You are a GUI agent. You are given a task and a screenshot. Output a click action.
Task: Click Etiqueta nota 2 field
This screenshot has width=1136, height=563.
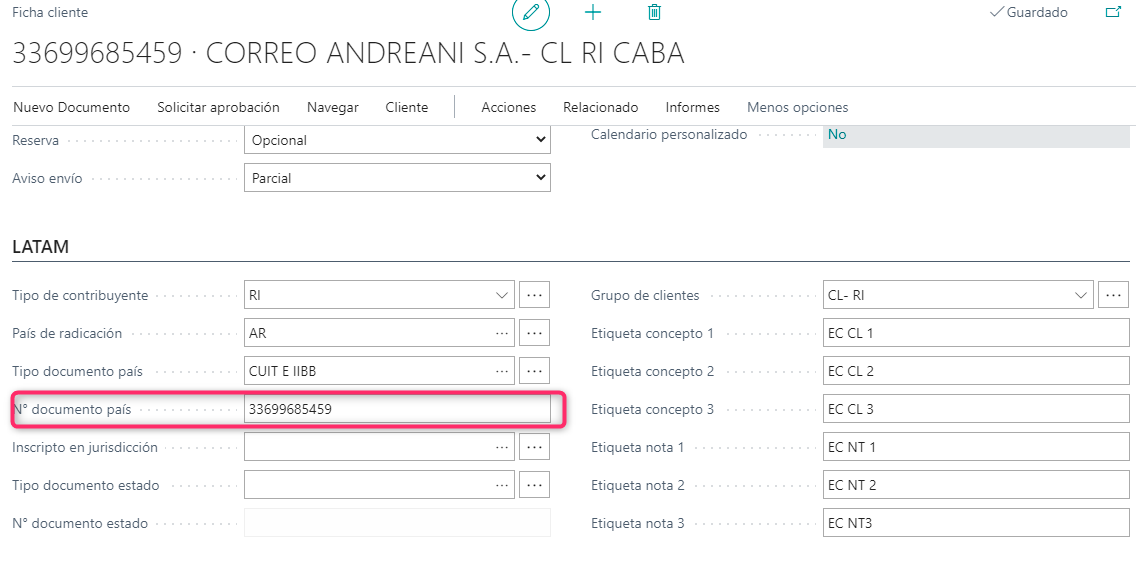976,485
